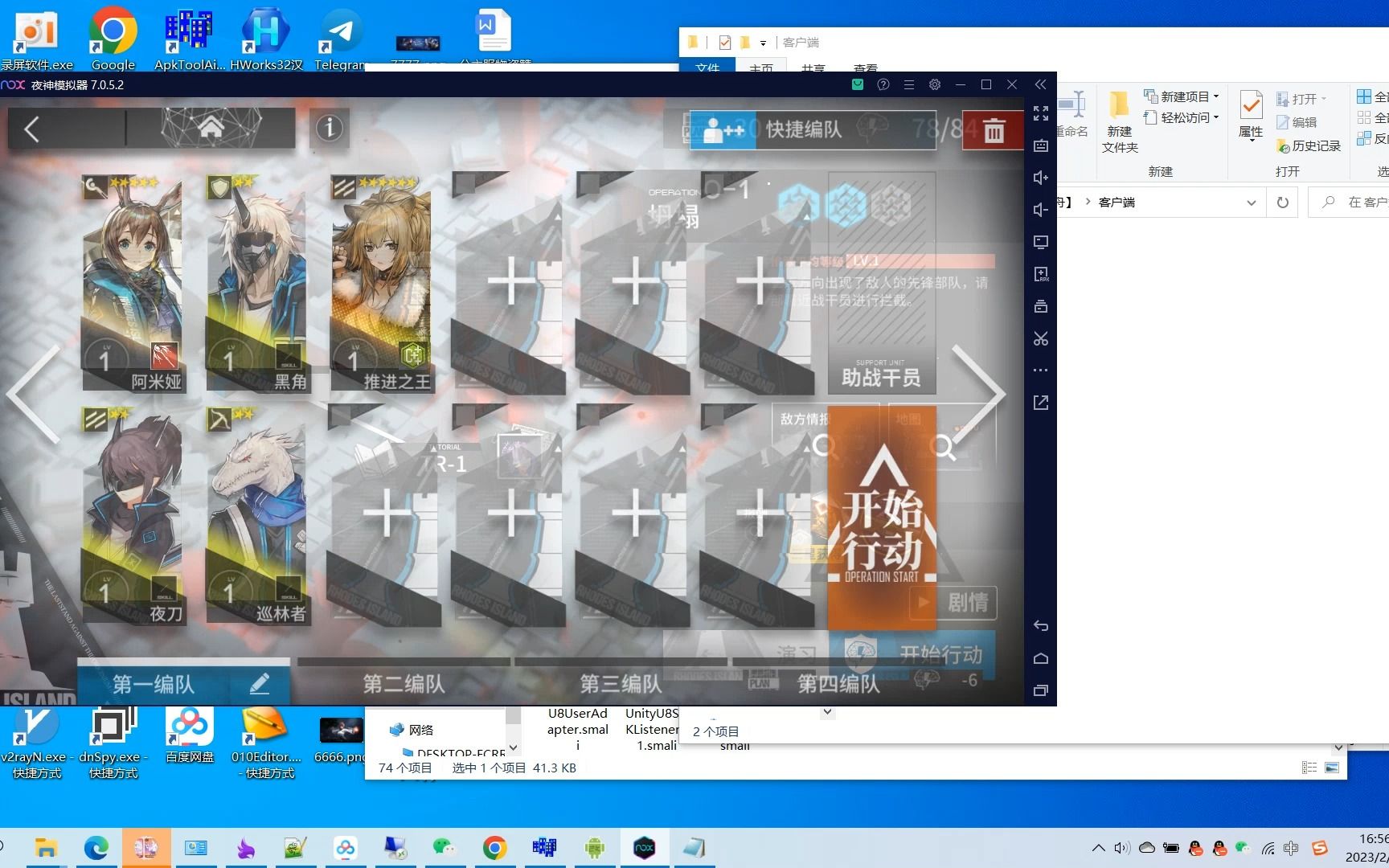Screen dimensions: 1389x868
Task: Open Nox recent apps button
Action: [1041, 690]
